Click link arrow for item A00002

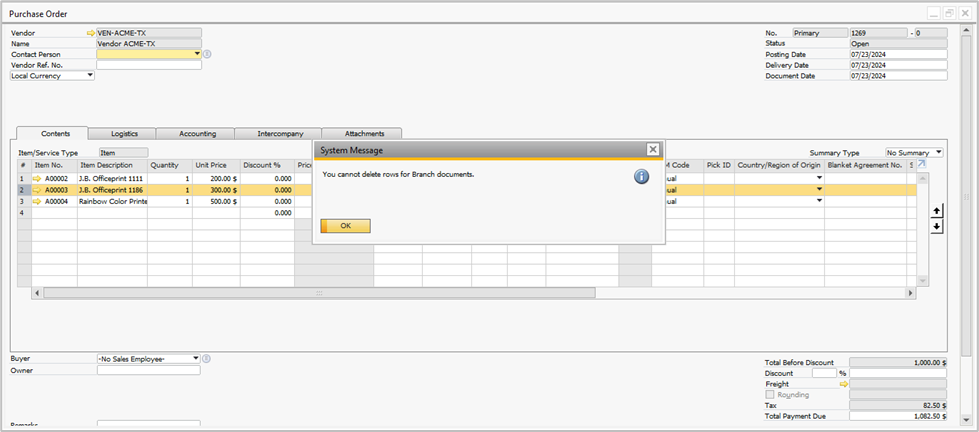38,178
